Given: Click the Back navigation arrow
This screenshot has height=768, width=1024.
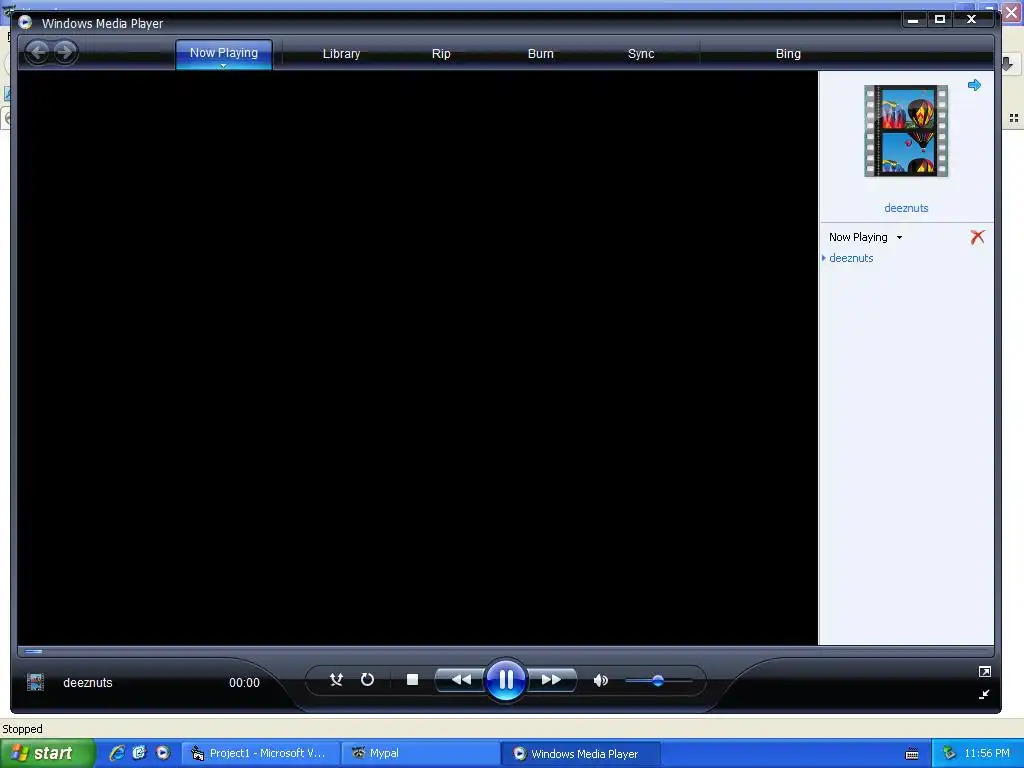Looking at the screenshot, I should pyautogui.click(x=38, y=52).
